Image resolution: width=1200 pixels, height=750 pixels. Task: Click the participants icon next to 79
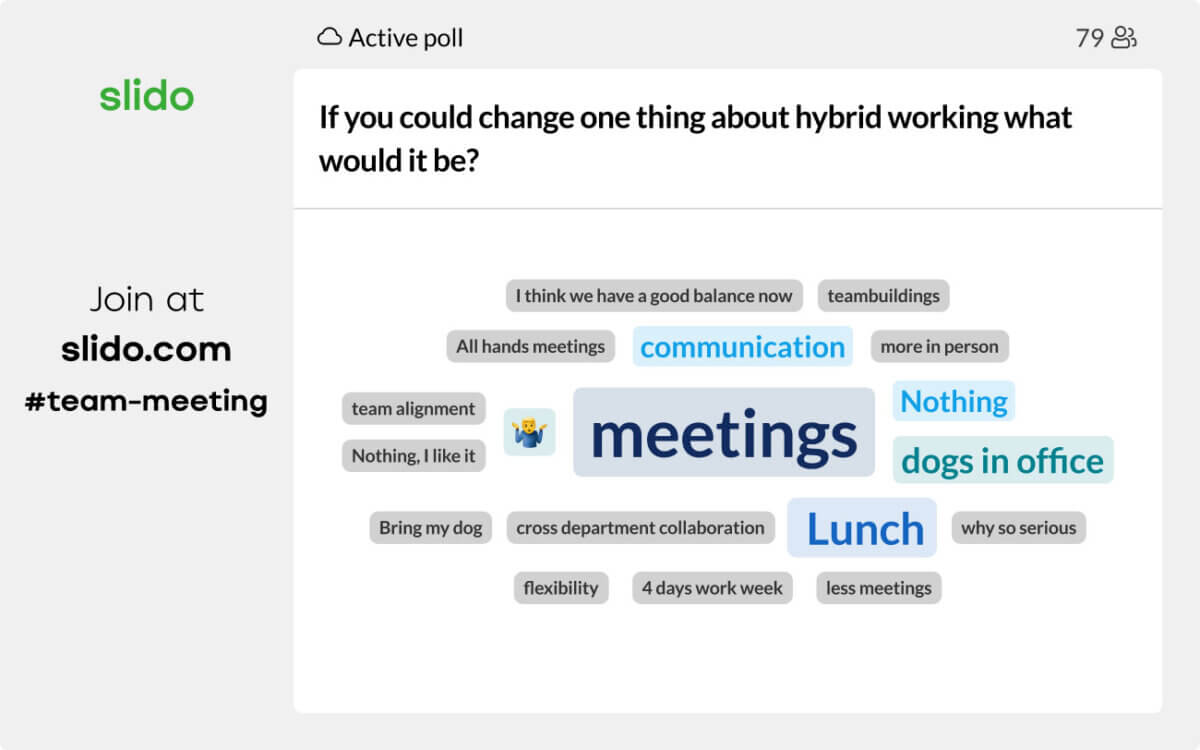[1125, 38]
